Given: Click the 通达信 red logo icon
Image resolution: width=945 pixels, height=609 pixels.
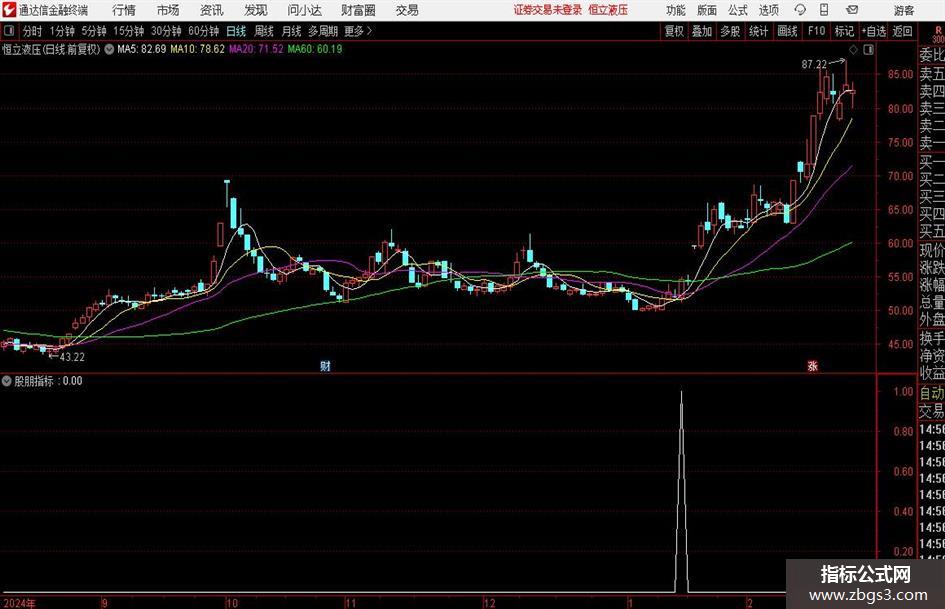Looking at the screenshot, I should [9, 10].
